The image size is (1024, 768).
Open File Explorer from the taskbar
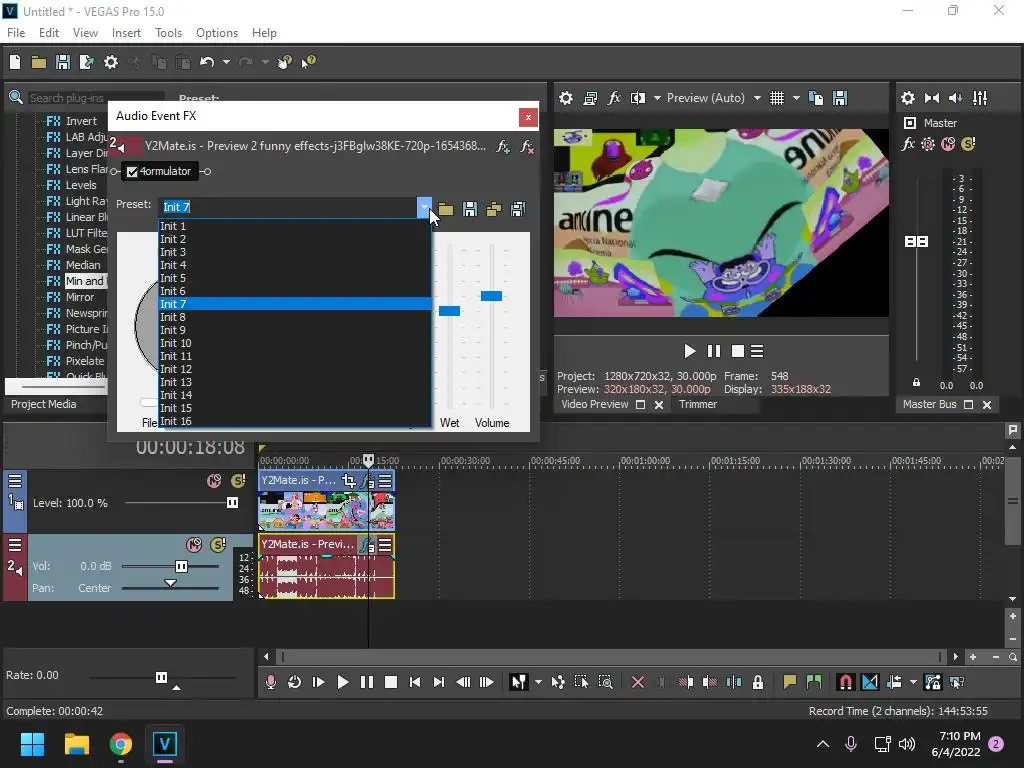(x=76, y=744)
